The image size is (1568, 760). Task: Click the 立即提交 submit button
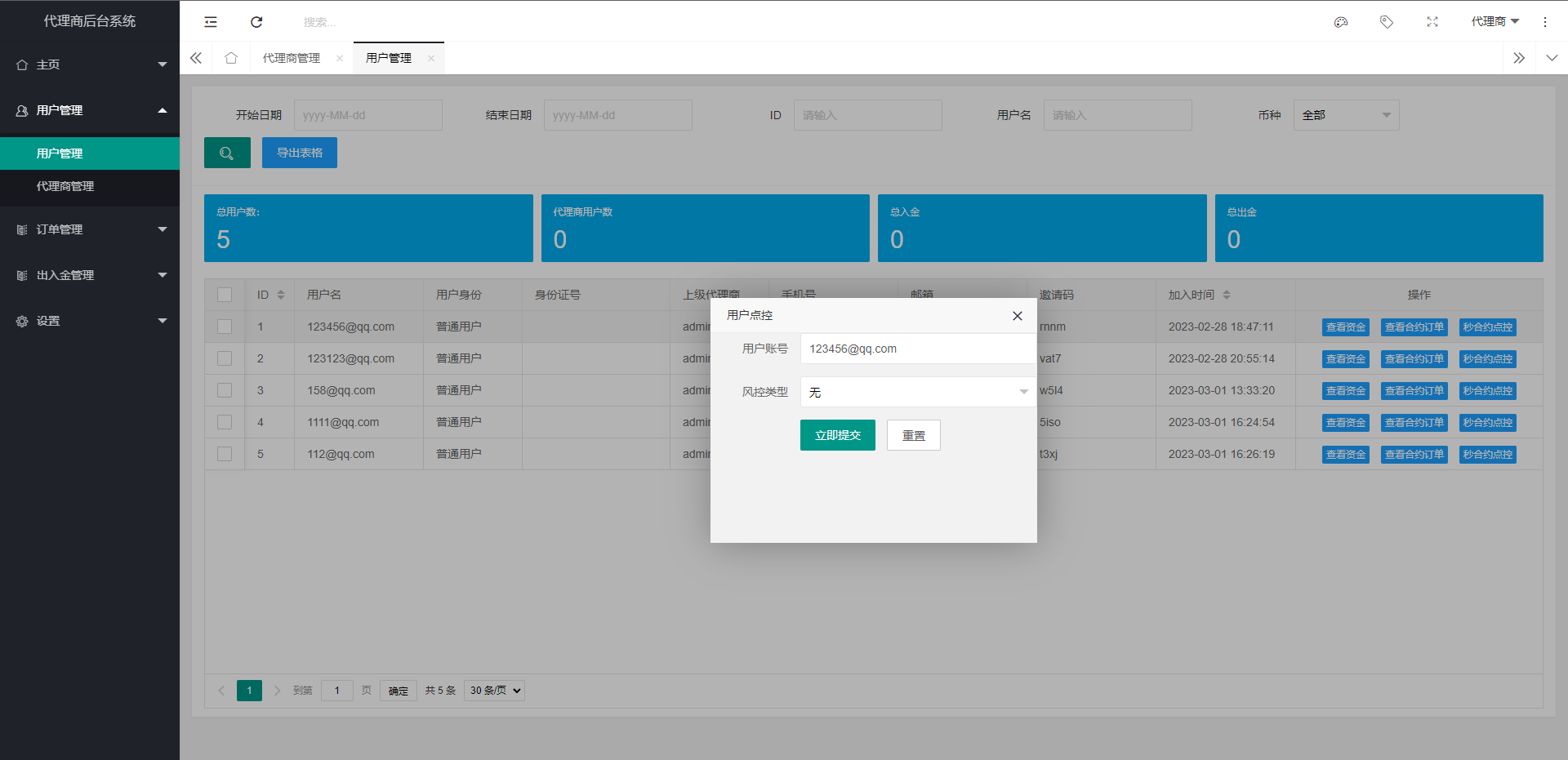click(837, 435)
